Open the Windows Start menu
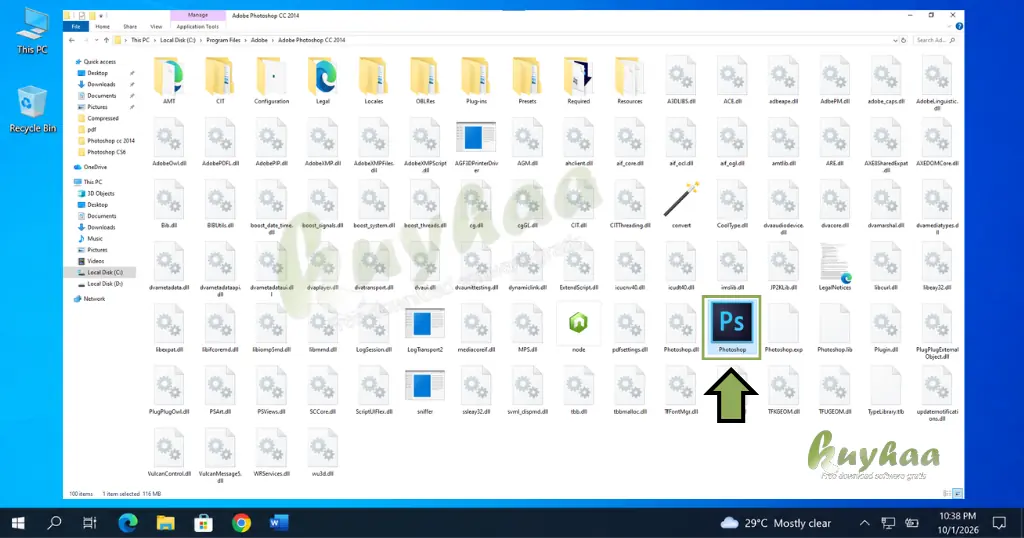1024x538 pixels. [x=18, y=523]
